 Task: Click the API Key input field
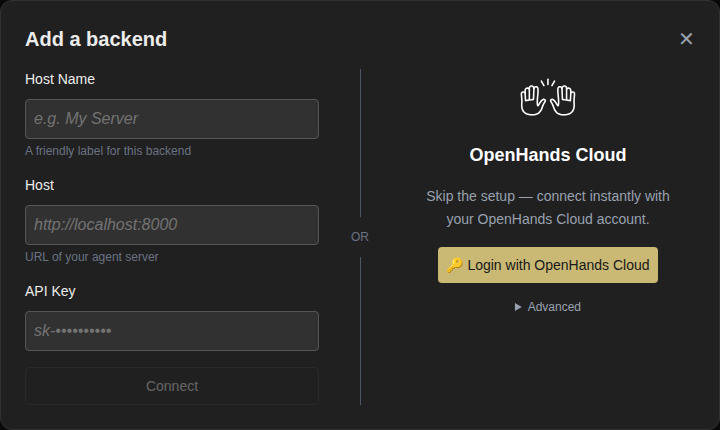[x=172, y=331]
